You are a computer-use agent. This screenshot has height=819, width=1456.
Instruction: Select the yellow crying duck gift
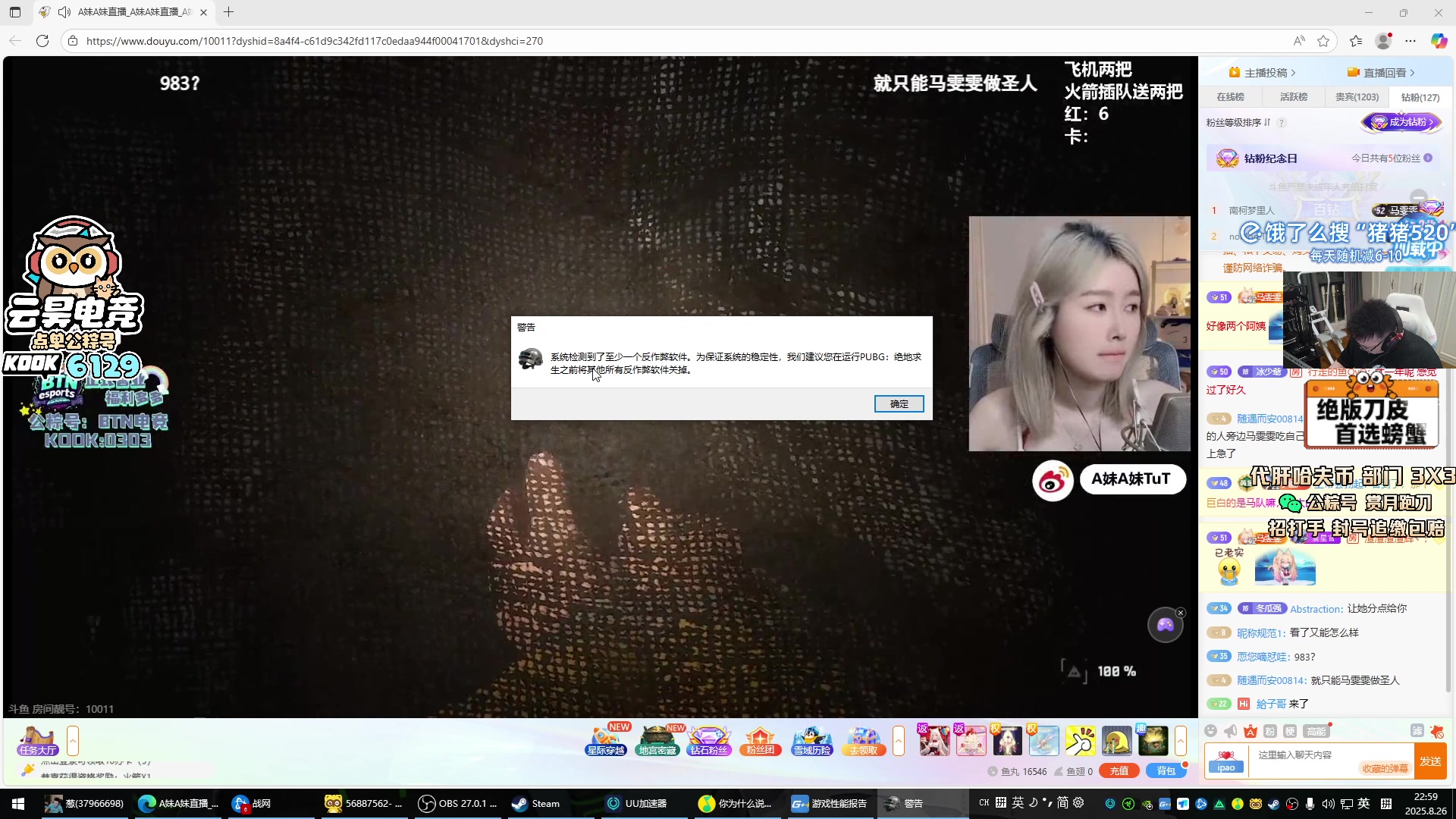1116,741
